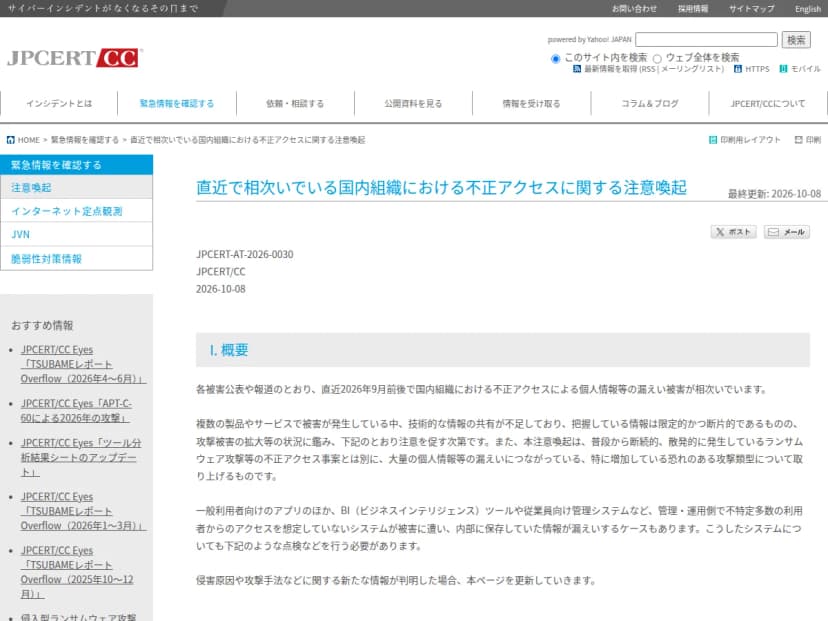Open the コラム＆ブログ menu

point(650,104)
